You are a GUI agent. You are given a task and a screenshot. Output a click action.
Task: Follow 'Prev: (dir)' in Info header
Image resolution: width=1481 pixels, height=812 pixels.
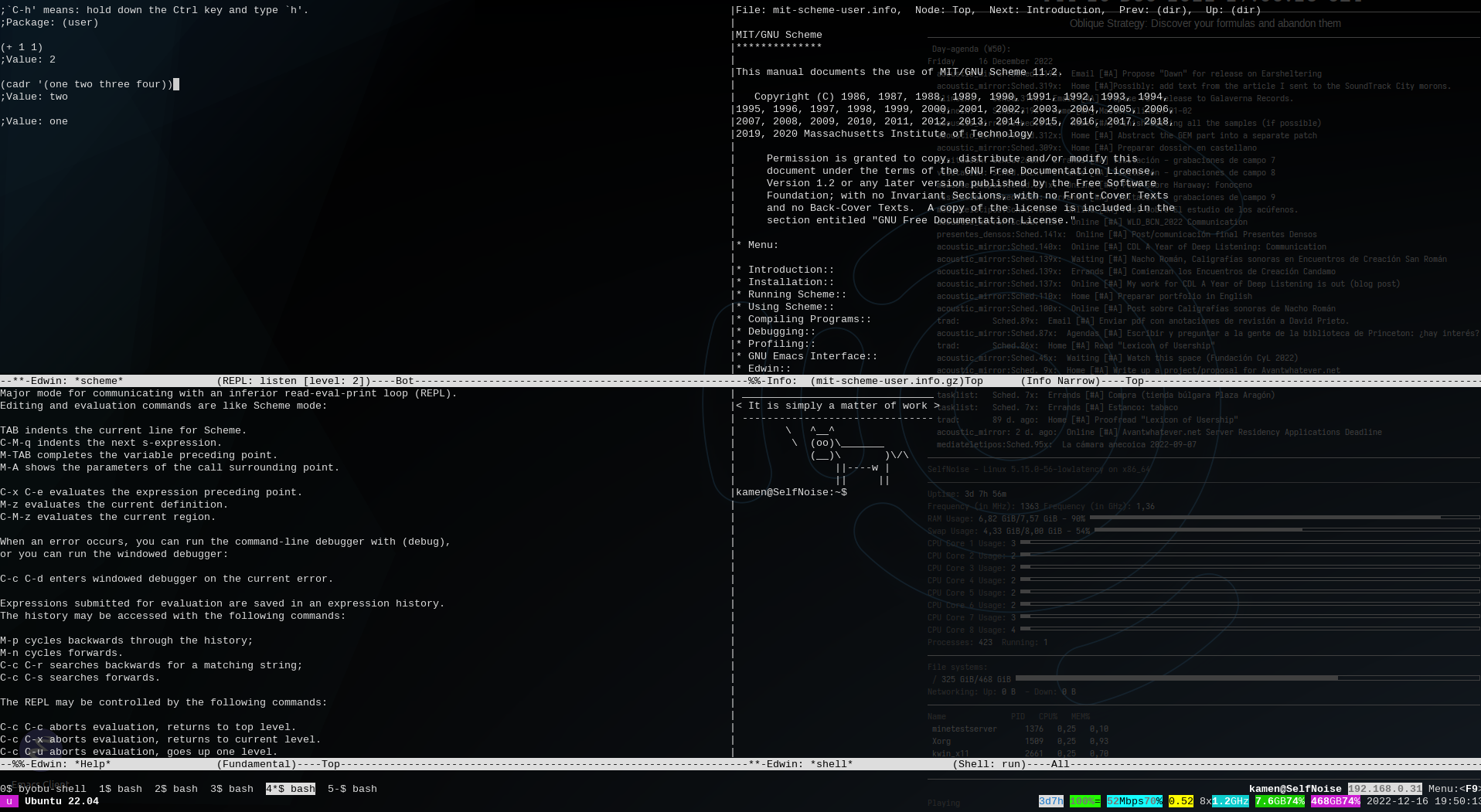click(x=1153, y=10)
